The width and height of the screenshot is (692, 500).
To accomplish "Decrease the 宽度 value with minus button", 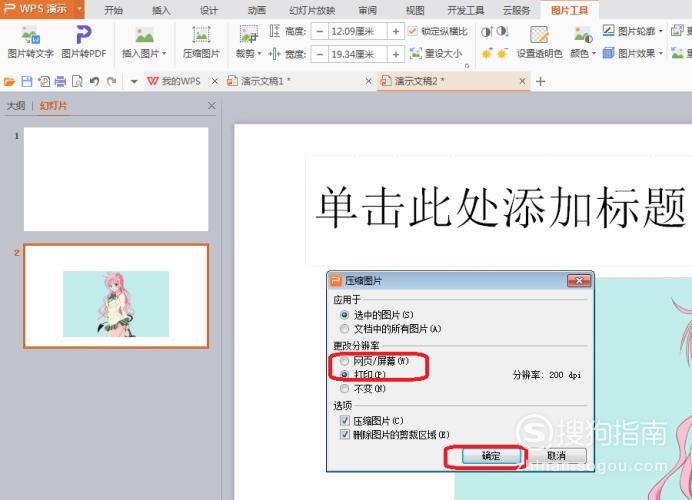I will pos(320,54).
